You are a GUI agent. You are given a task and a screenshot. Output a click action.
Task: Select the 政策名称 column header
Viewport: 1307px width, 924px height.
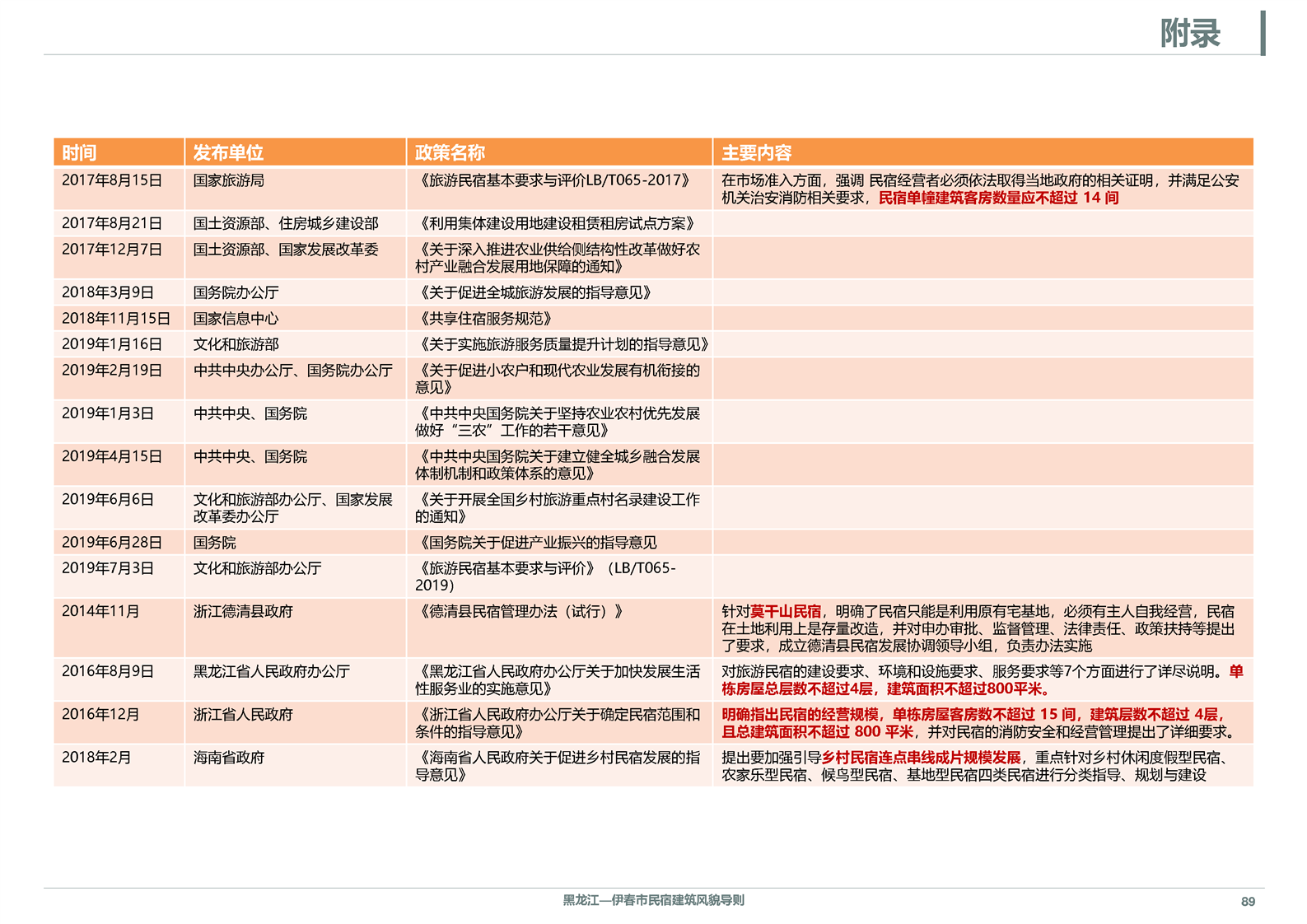pos(450,152)
